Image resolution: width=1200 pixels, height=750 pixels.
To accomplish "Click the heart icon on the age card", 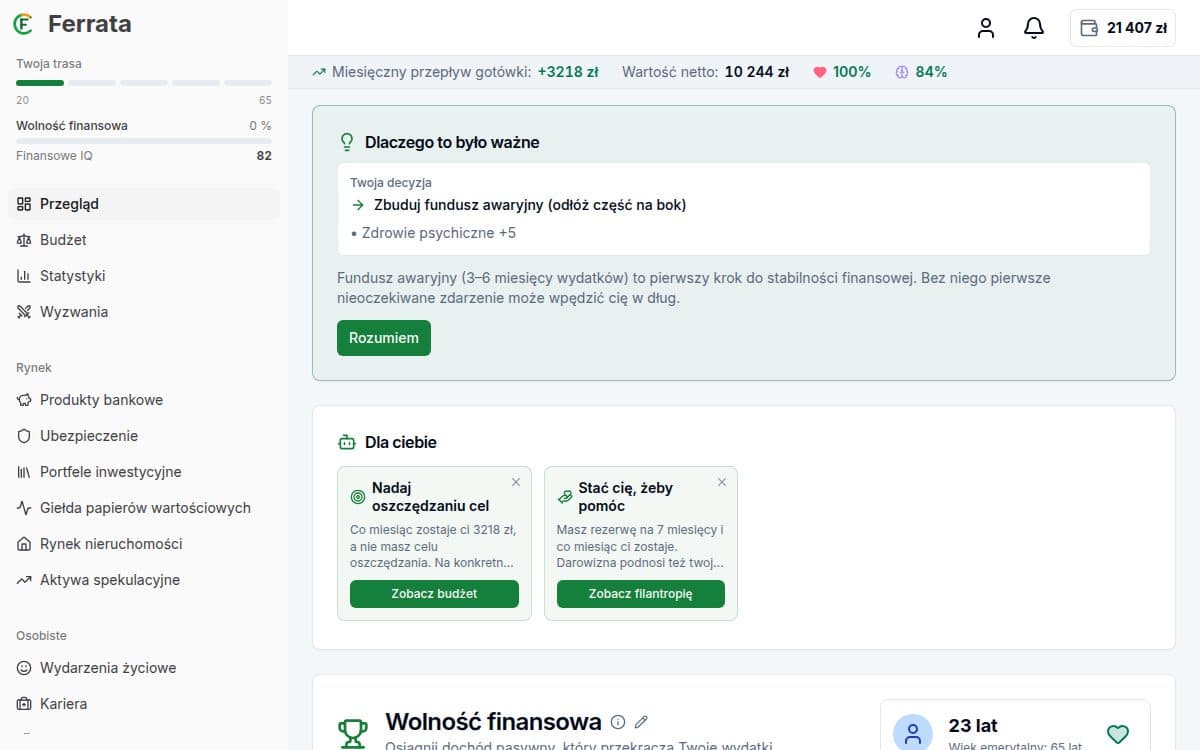I will (1118, 734).
